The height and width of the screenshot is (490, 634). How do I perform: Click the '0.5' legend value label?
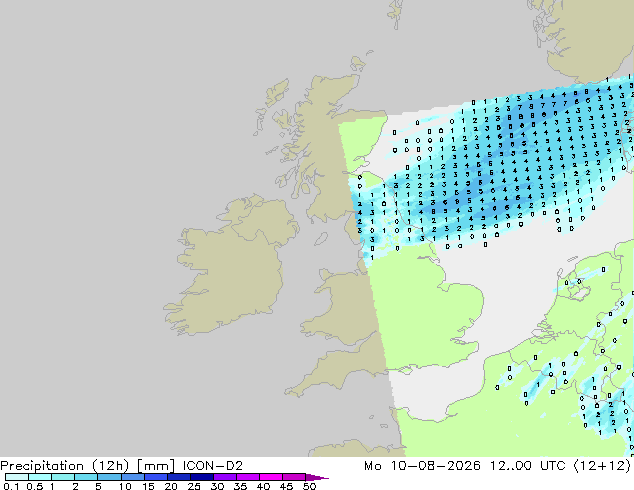tap(34, 486)
